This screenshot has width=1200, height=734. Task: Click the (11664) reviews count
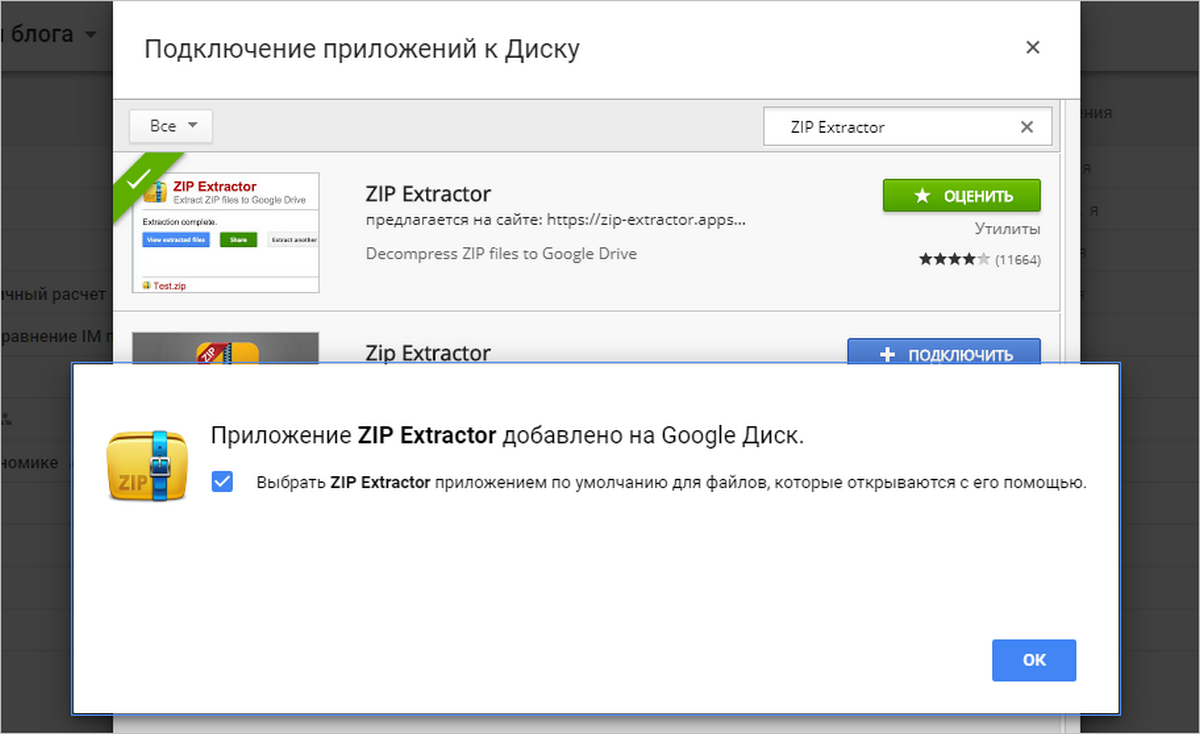1018,260
